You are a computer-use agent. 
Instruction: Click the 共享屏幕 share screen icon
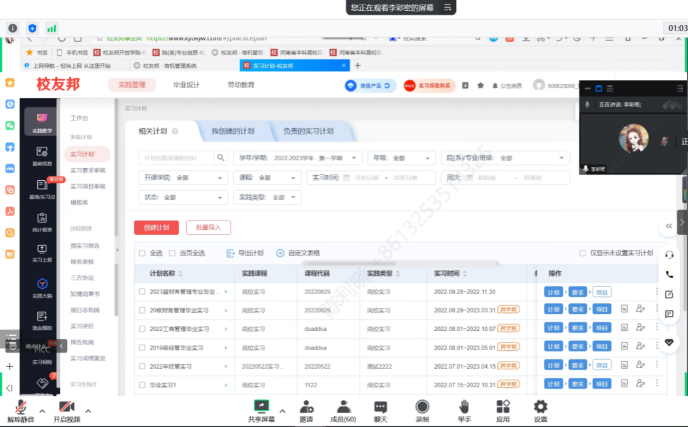[x=264, y=406]
